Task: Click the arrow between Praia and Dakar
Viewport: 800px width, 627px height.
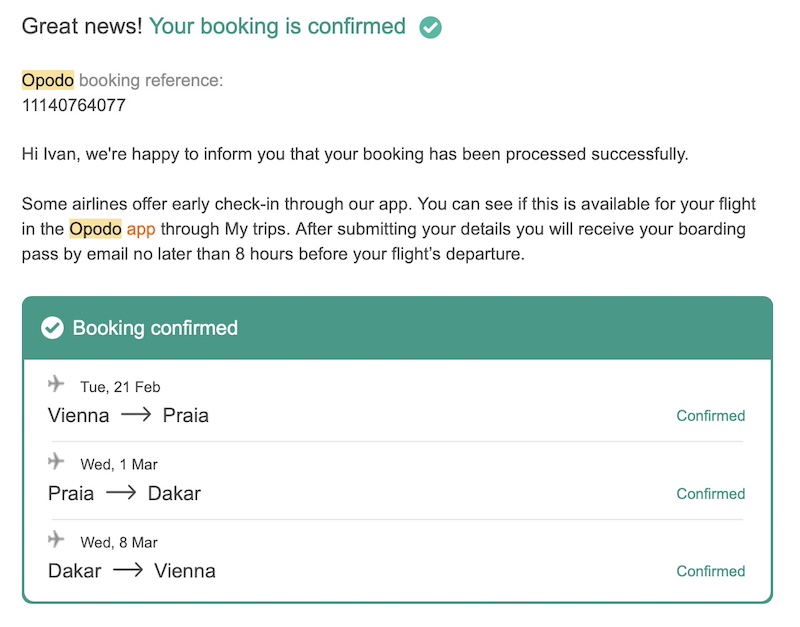Action: 120,493
